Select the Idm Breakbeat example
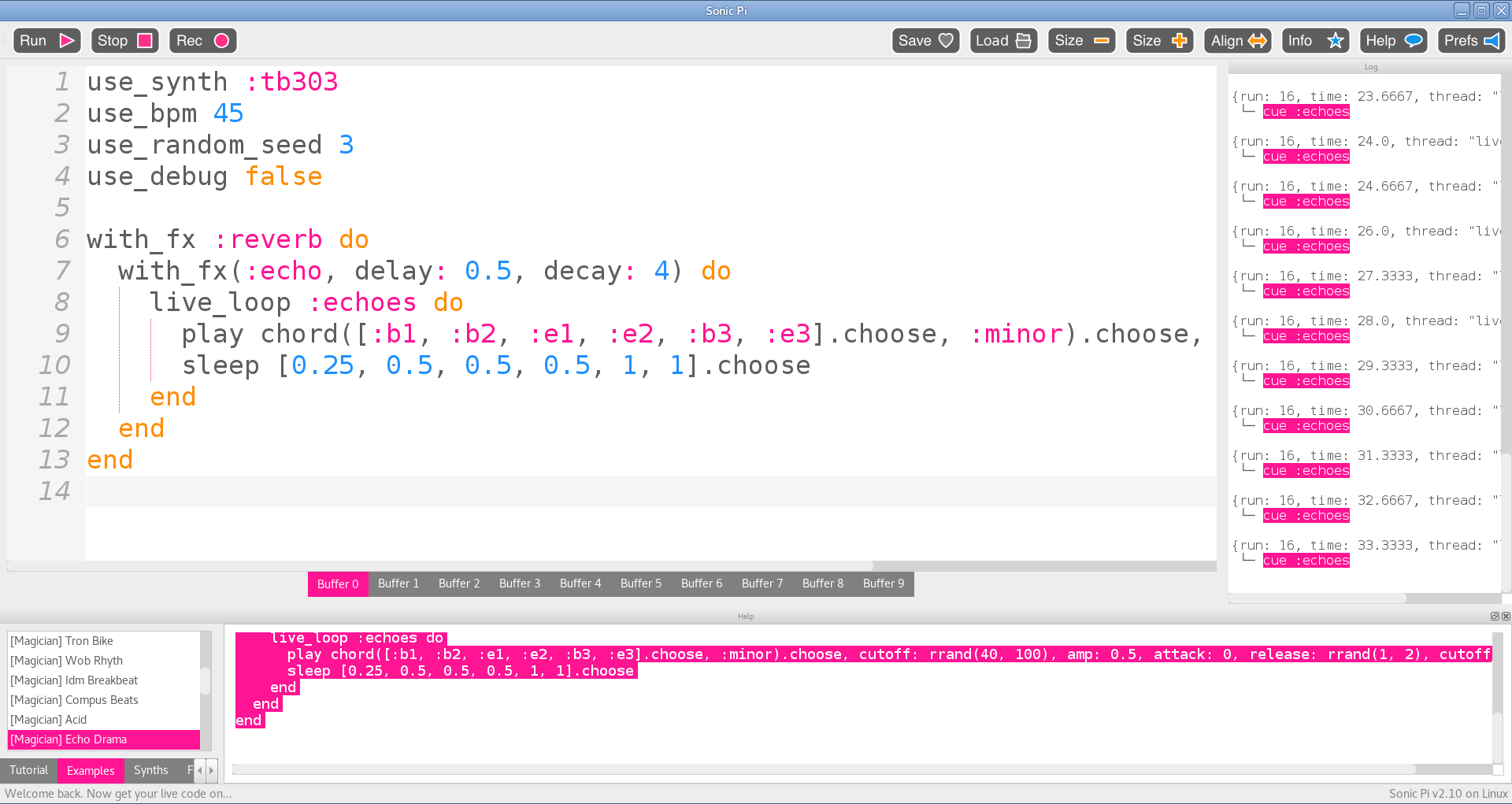The height and width of the screenshot is (804, 1512). click(104, 680)
